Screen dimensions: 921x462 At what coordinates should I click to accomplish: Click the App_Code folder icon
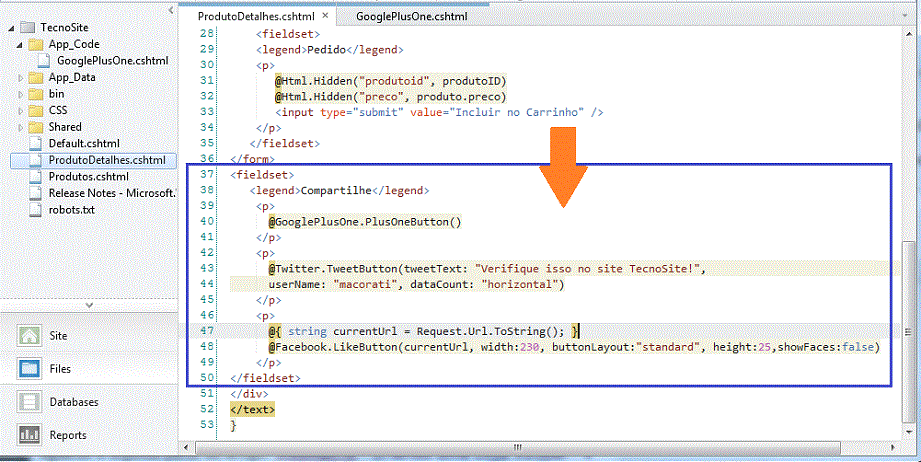(36, 44)
